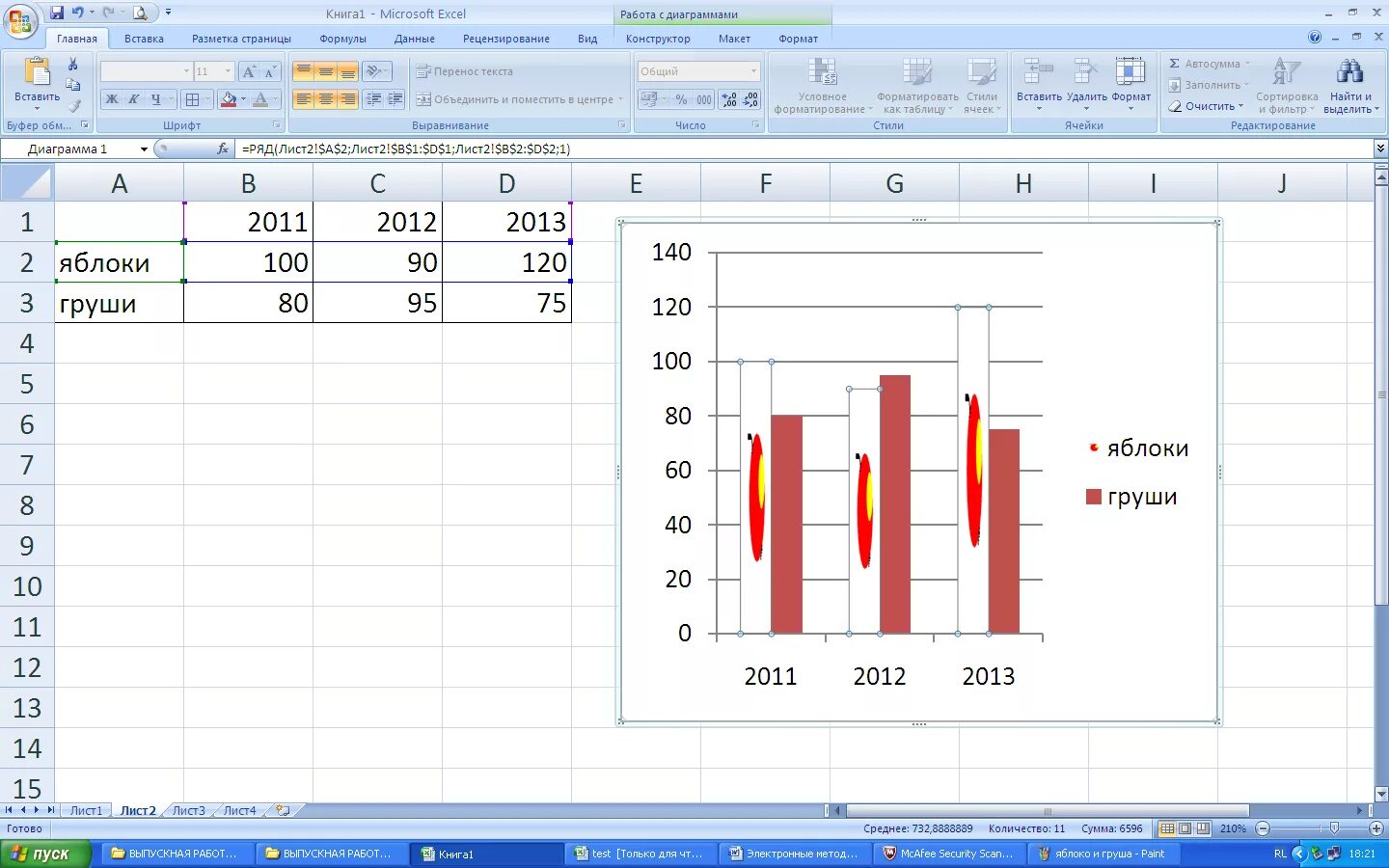The height and width of the screenshot is (868, 1389).
Task: Open Формат cells menu
Action: tap(1130, 86)
